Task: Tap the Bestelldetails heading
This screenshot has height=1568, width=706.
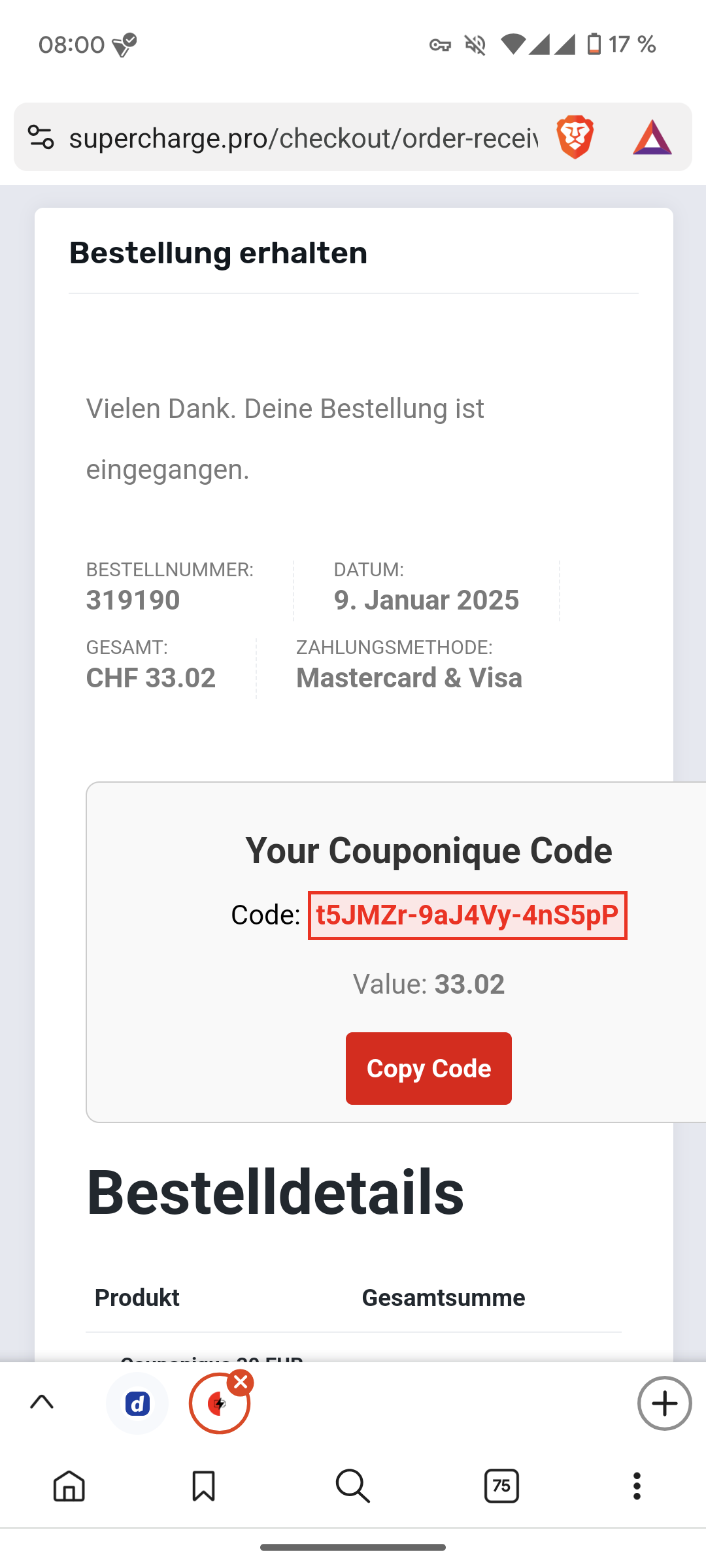Action: (275, 1192)
